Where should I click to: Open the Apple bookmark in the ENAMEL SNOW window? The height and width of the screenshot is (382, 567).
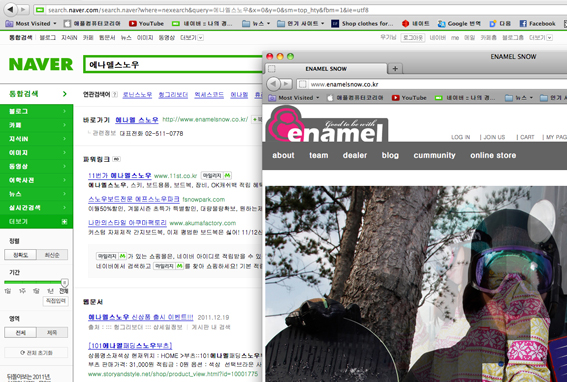[355, 98]
